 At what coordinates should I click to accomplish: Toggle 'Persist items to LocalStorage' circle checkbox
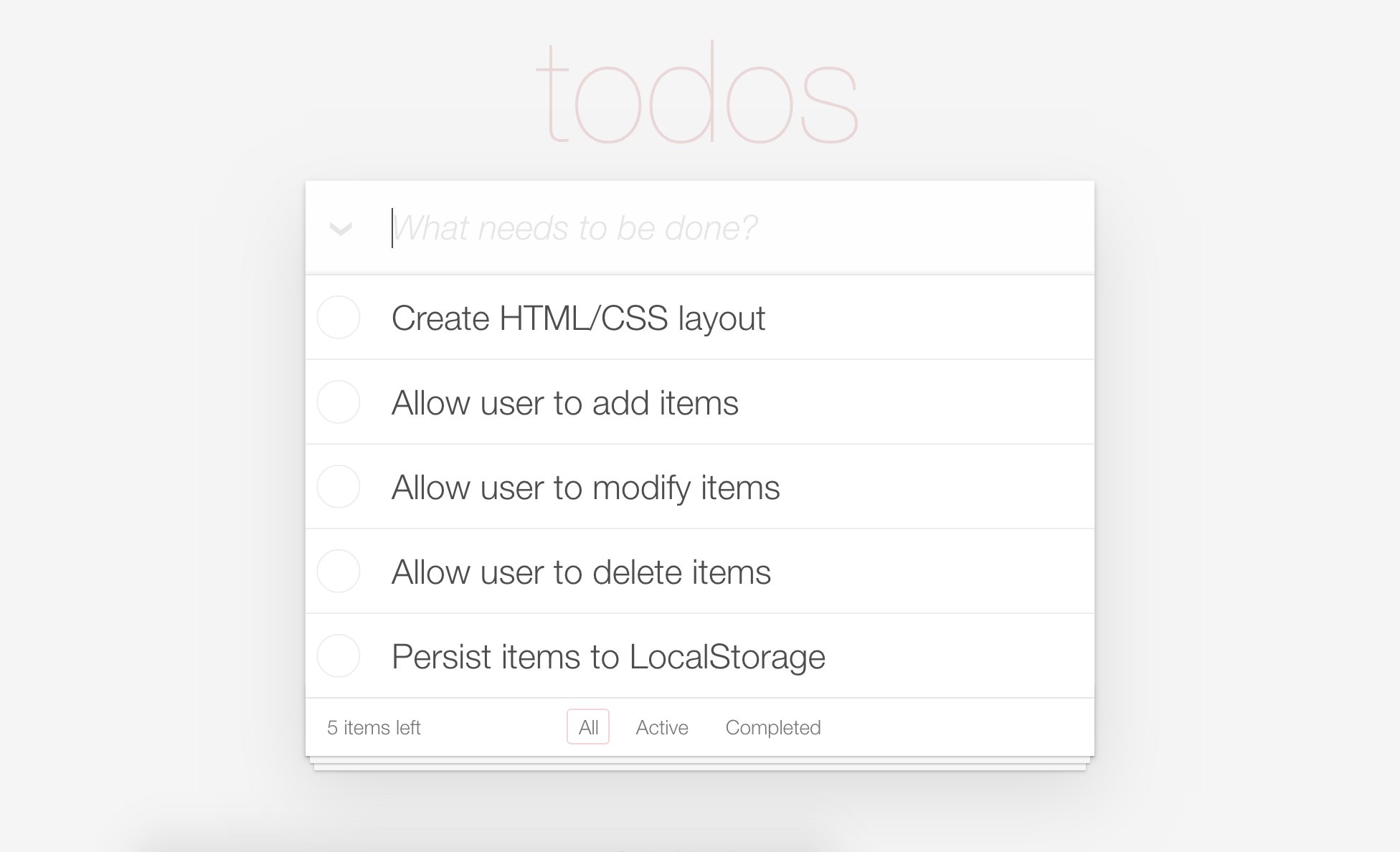pos(339,656)
